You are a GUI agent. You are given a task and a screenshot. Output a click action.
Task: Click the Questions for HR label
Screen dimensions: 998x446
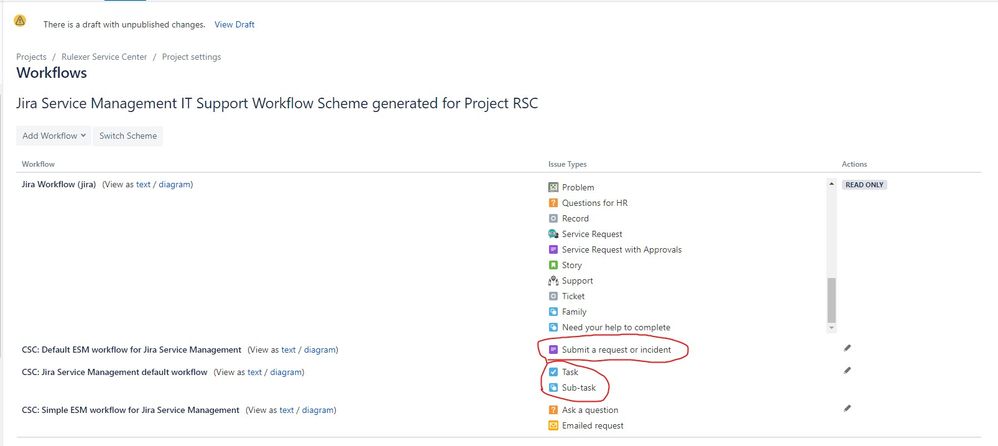(595, 203)
